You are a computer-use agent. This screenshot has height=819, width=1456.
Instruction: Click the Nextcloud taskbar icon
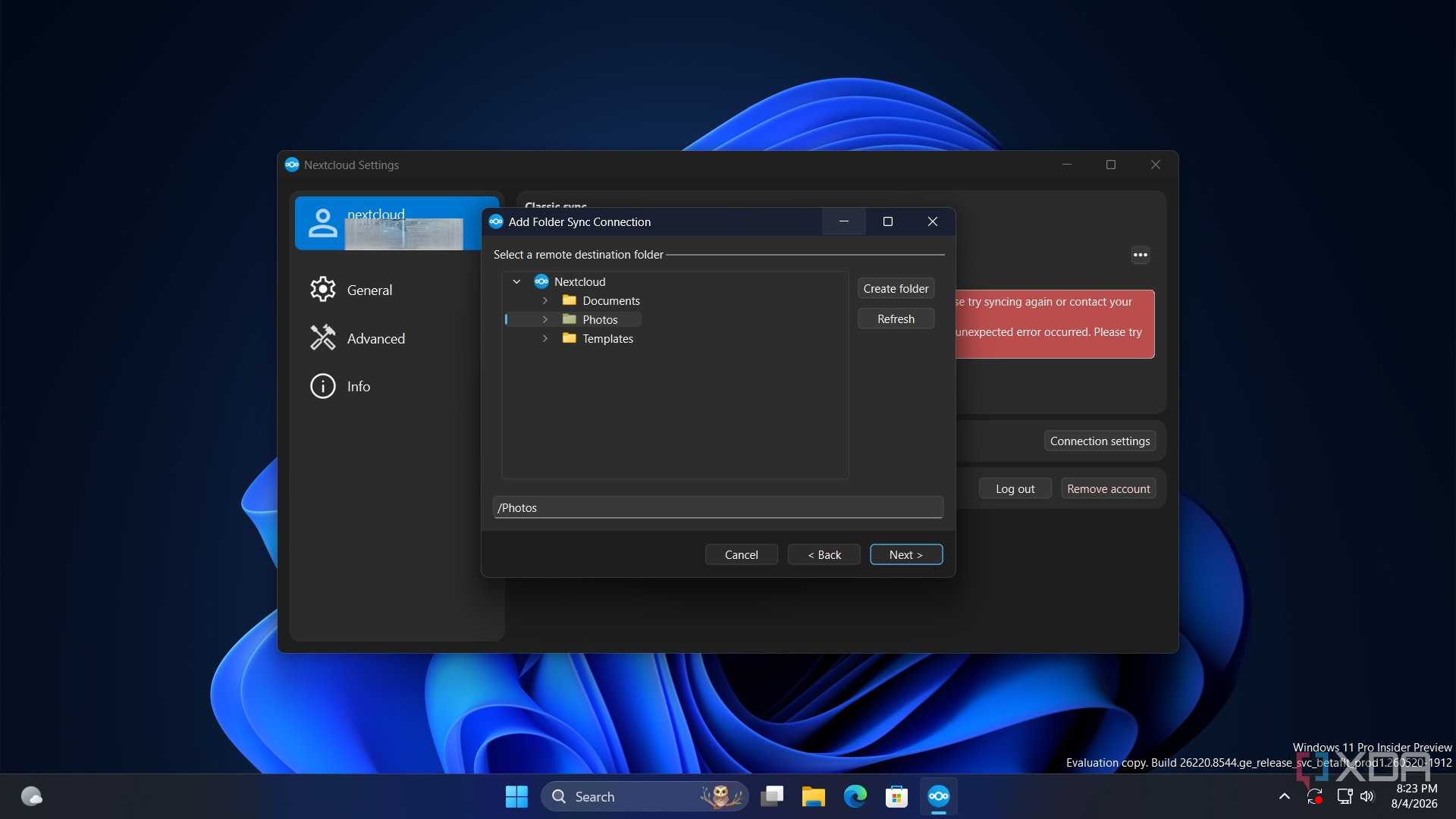(x=939, y=796)
